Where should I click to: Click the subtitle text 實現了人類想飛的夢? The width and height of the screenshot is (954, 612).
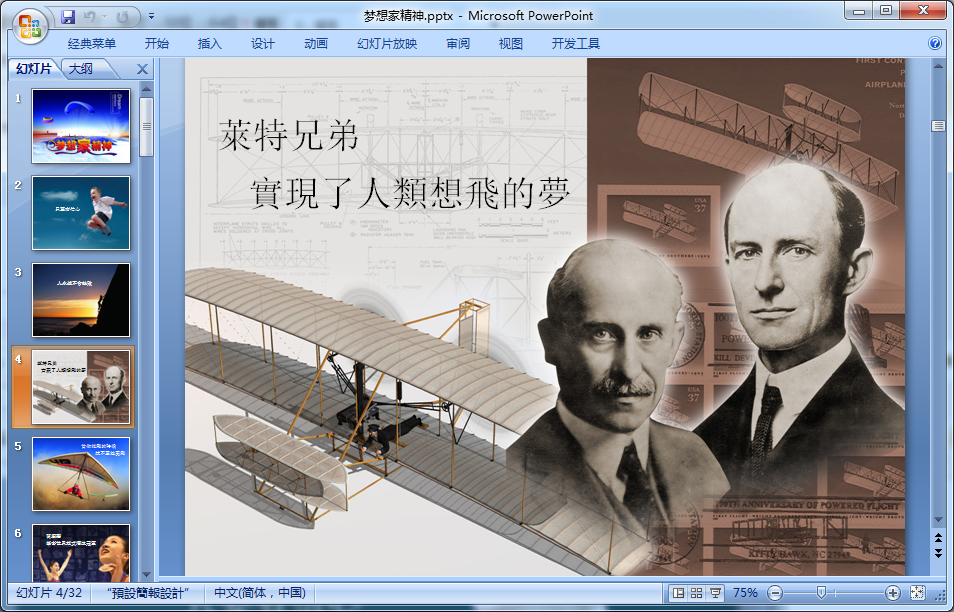pos(411,193)
